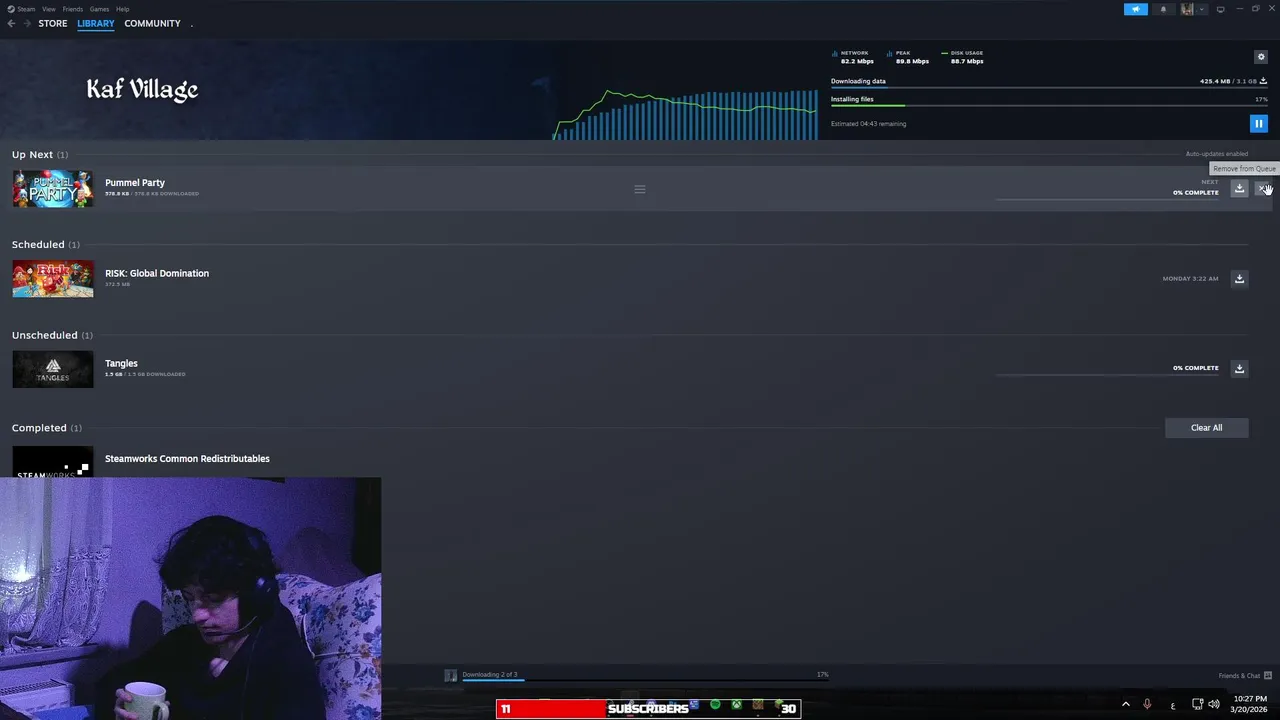The height and width of the screenshot is (720, 1280).
Task: Click the Peak 89.8 Mbps stat
Action: tap(908, 57)
